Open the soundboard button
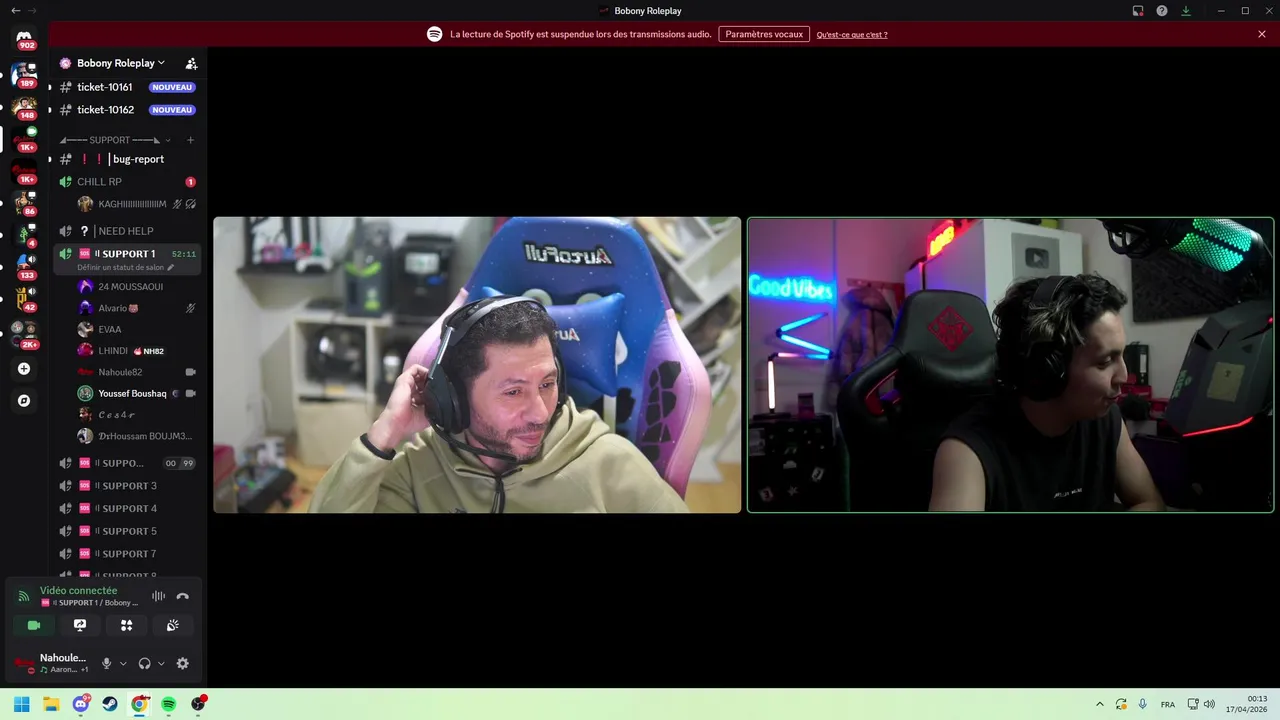Viewport: 1280px width, 720px height. [173, 625]
